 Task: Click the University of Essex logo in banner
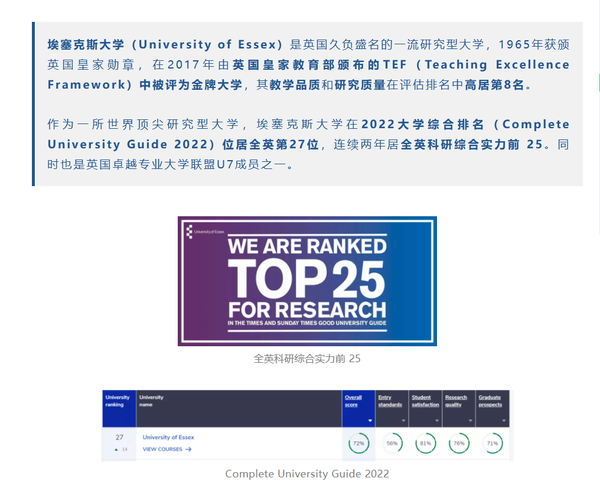205,232
